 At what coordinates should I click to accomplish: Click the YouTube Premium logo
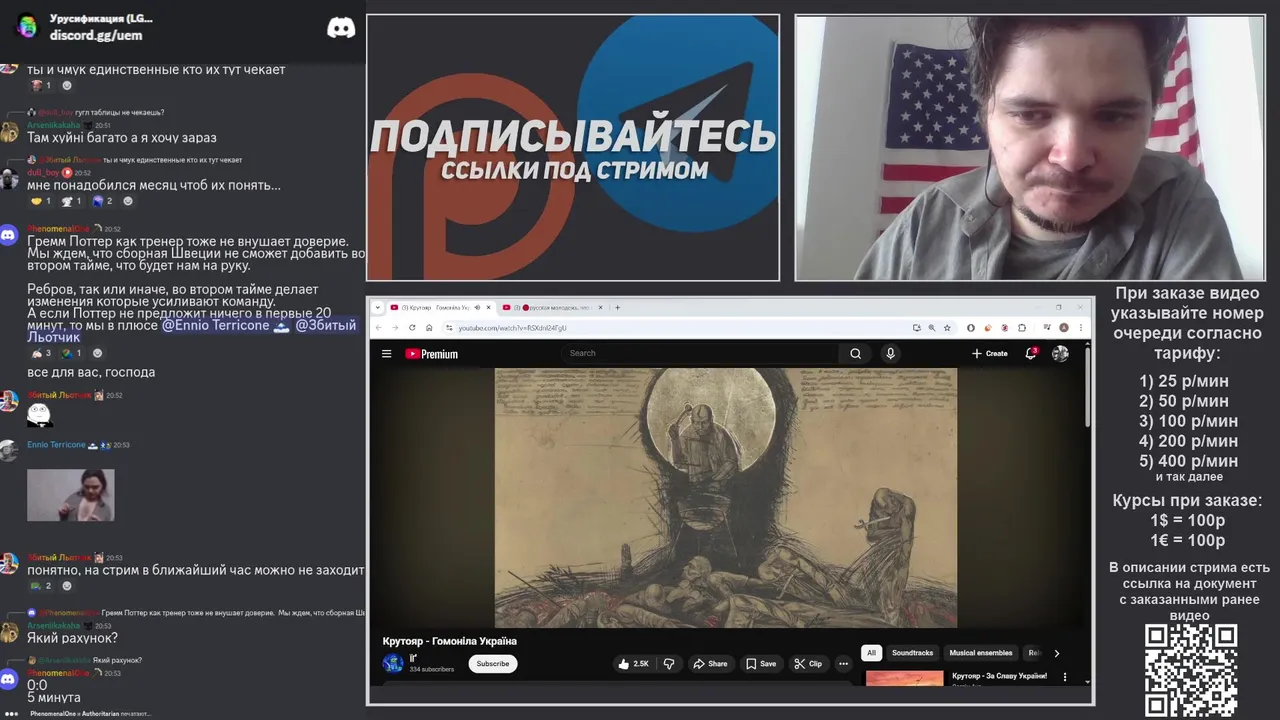431,354
